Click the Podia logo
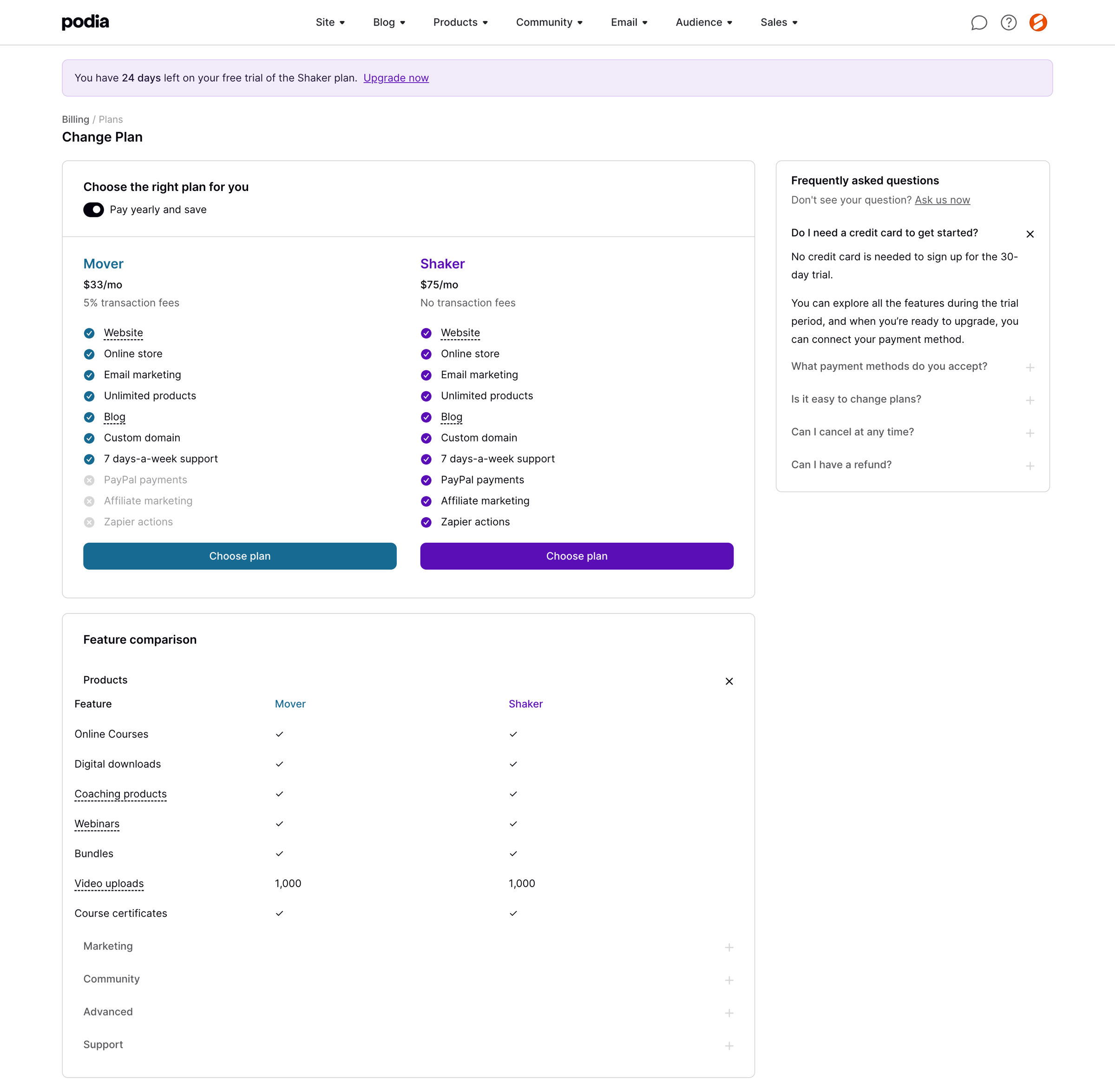 [x=85, y=22]
